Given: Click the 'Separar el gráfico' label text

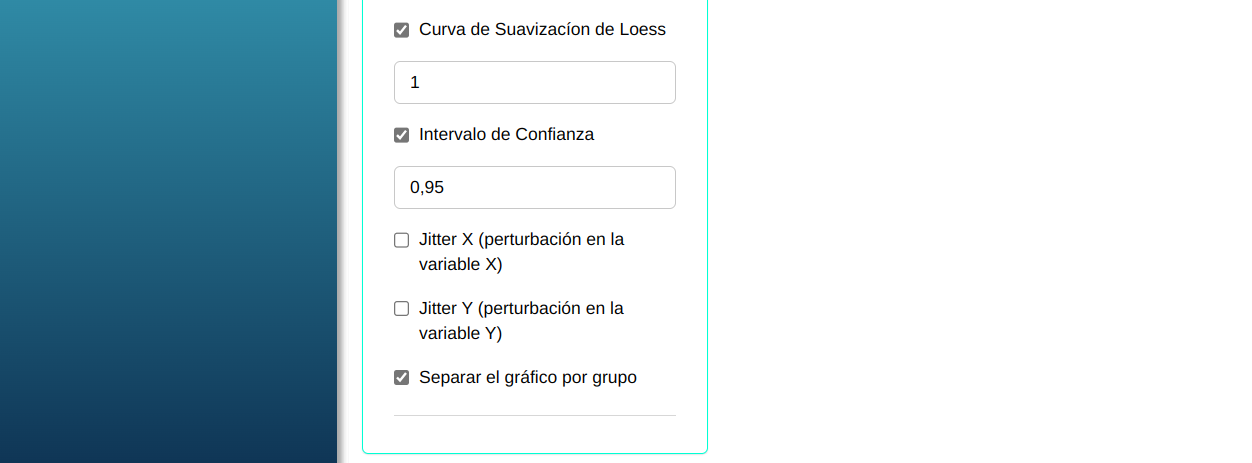Looking at the screenshot, I should (485, 378).
